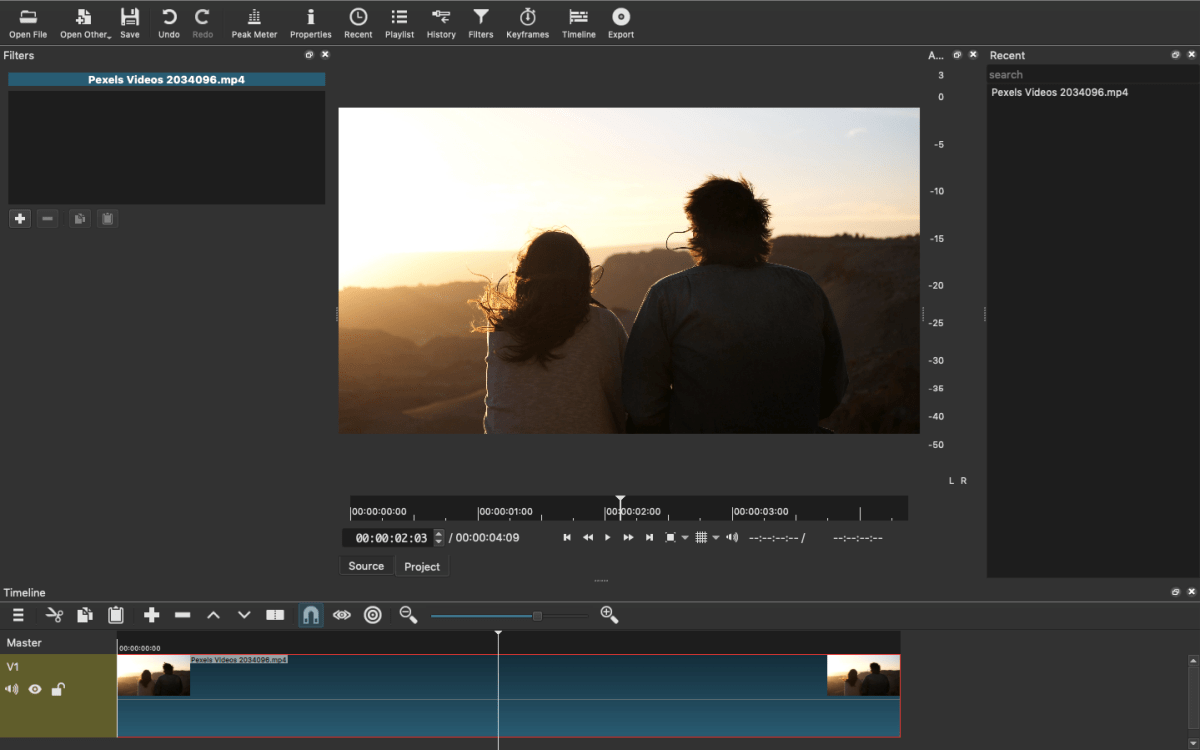Switch to the Project tab
This screenshot has width=1200, height=750.
421,566
